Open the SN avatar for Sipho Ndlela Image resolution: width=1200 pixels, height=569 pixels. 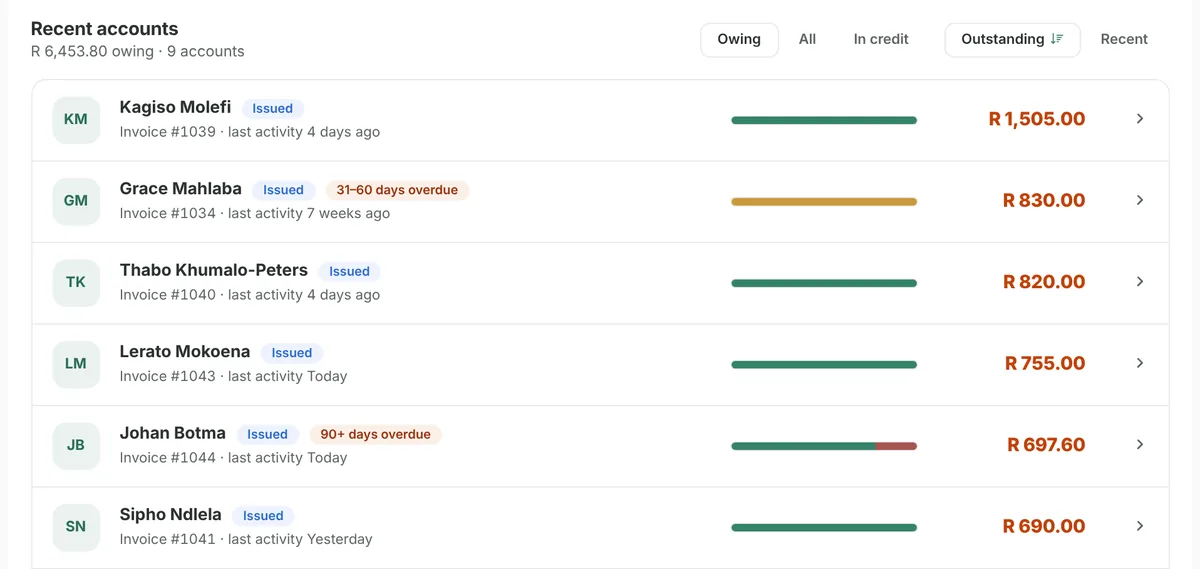[76, 526]
